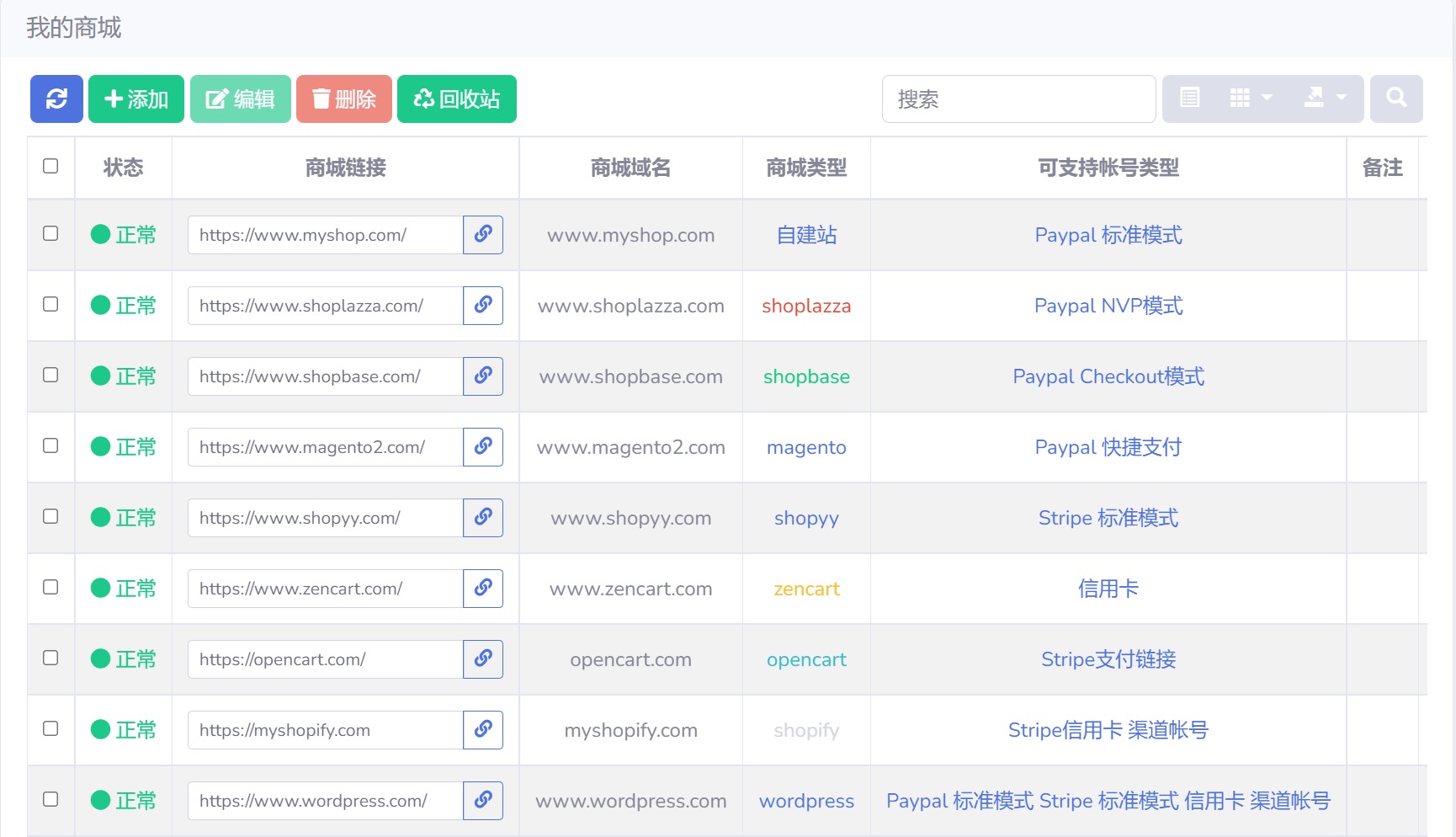Click 正常 status in the myshop row
Viewport: 1456px width, 837px height.
point(124,235)
